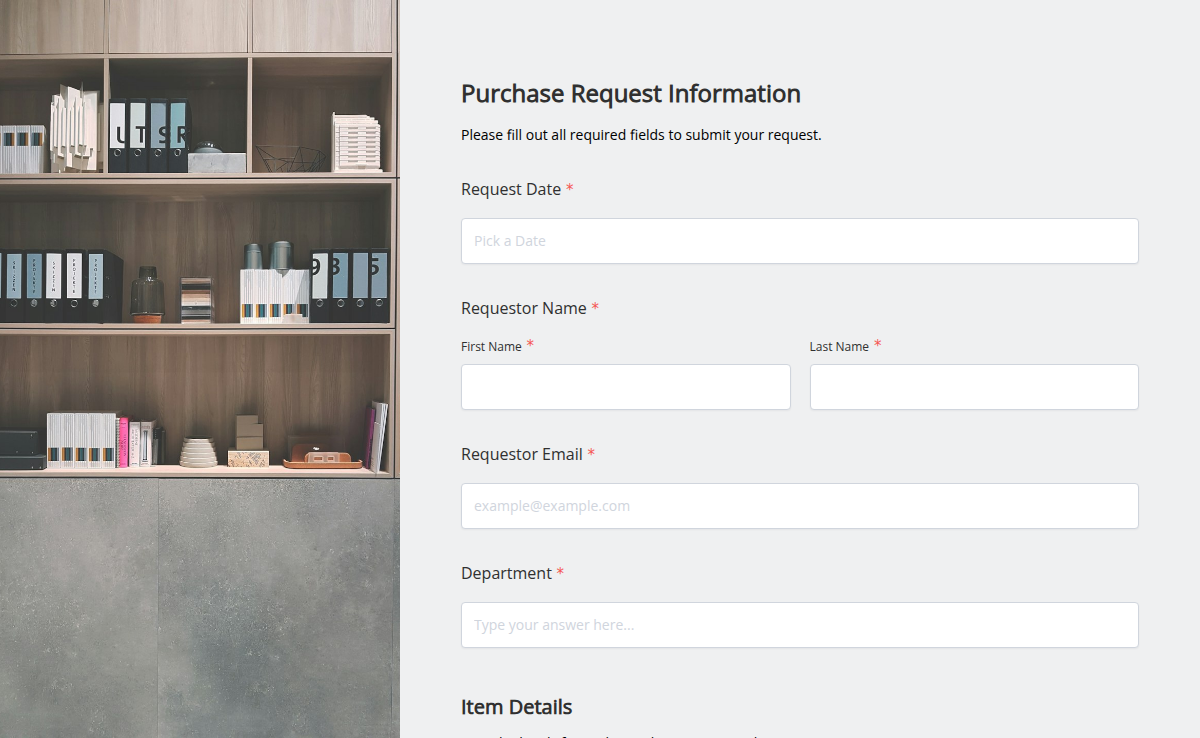Select the Department answer field
Viewport: 1200px width, 738px height.
[x=799, y=624]
